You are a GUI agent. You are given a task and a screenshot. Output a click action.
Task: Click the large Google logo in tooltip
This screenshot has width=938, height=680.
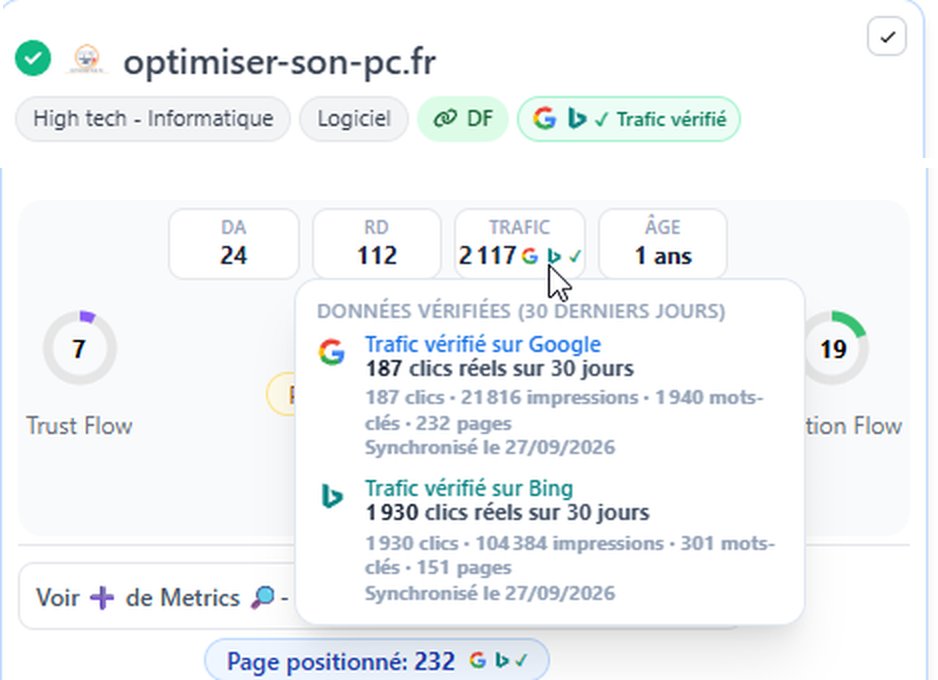(331, 352)
